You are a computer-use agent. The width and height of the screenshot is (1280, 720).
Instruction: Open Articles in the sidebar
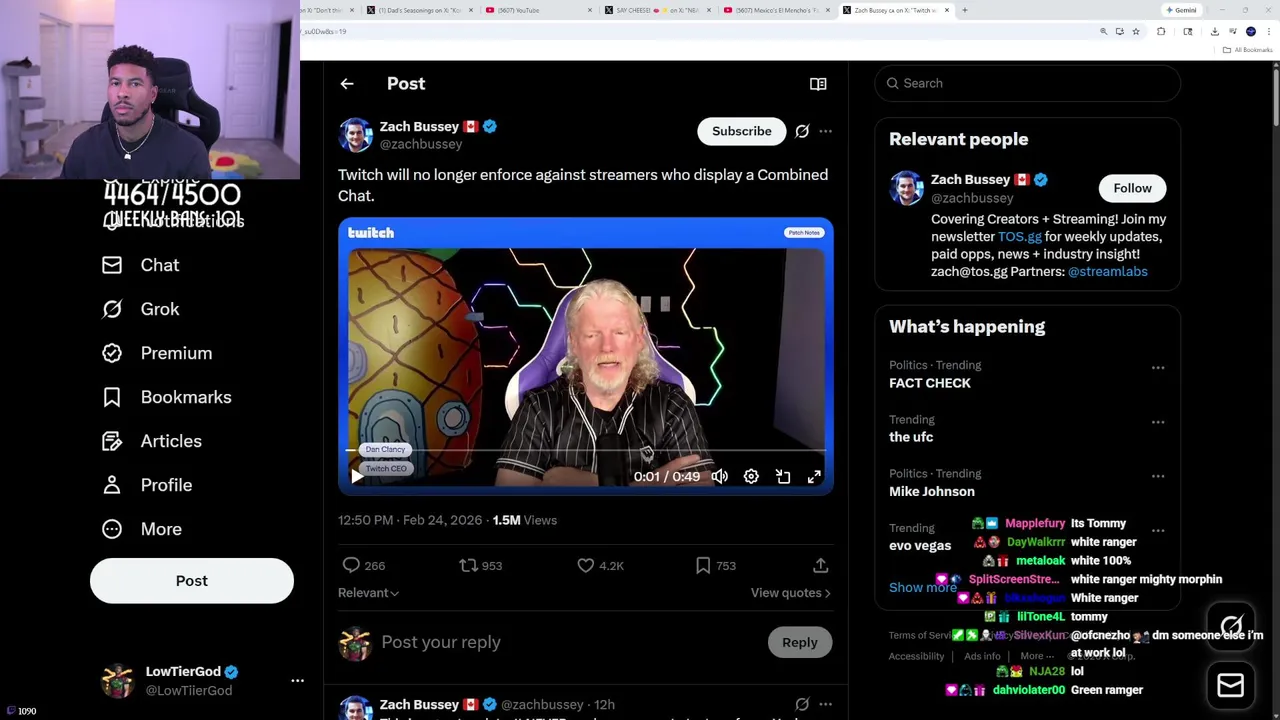pos(152,441)
